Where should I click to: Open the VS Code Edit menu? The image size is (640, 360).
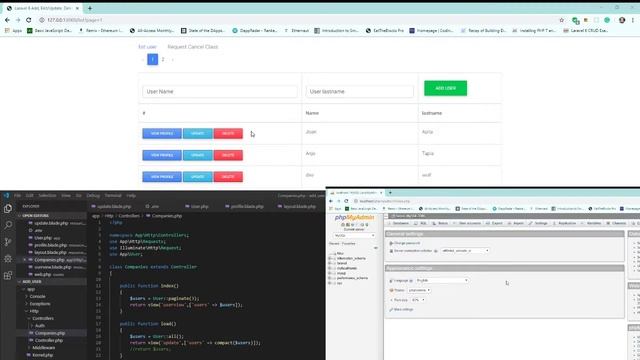pos(30,196)
